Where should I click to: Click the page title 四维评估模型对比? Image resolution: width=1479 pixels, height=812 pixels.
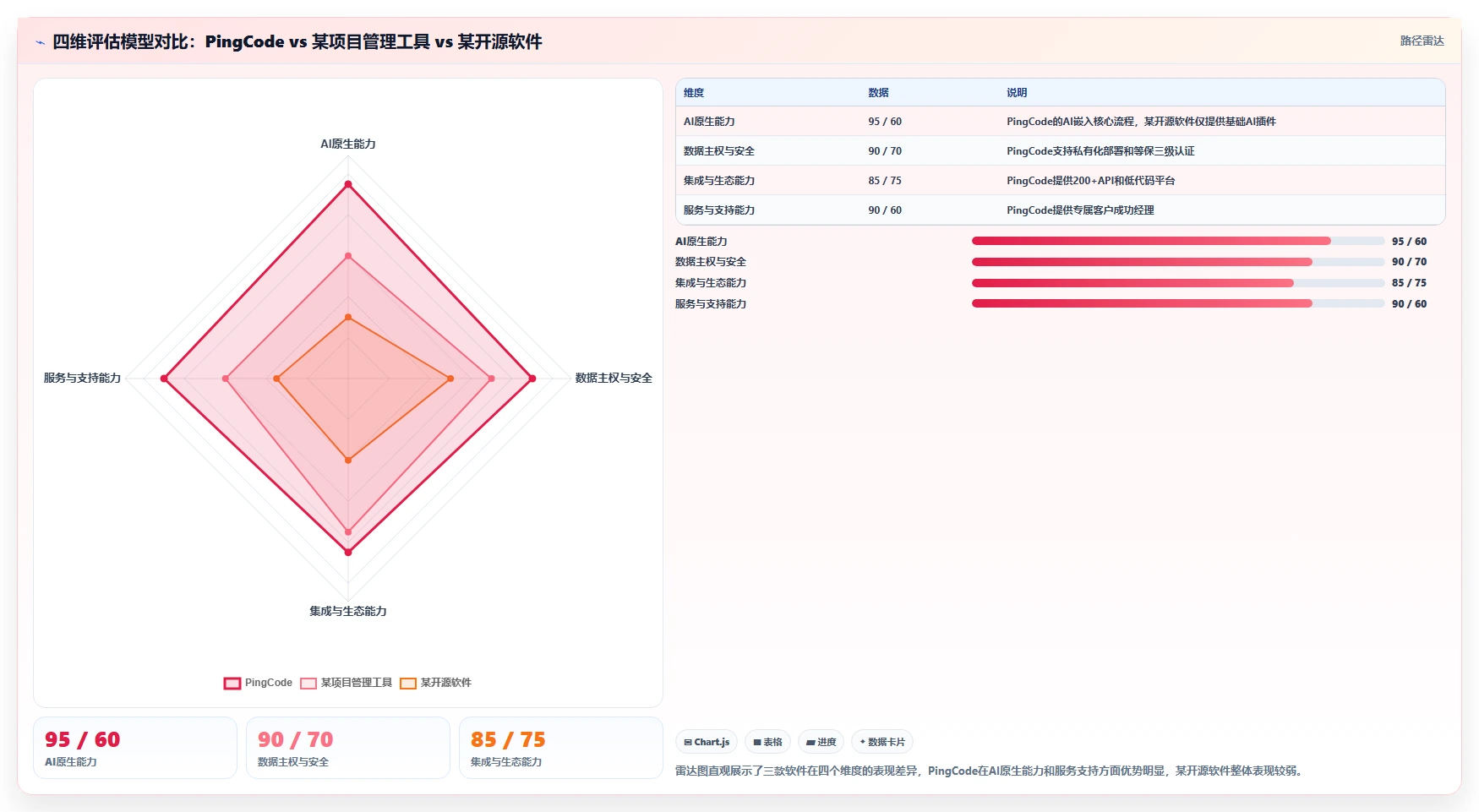tap(297, 41)
